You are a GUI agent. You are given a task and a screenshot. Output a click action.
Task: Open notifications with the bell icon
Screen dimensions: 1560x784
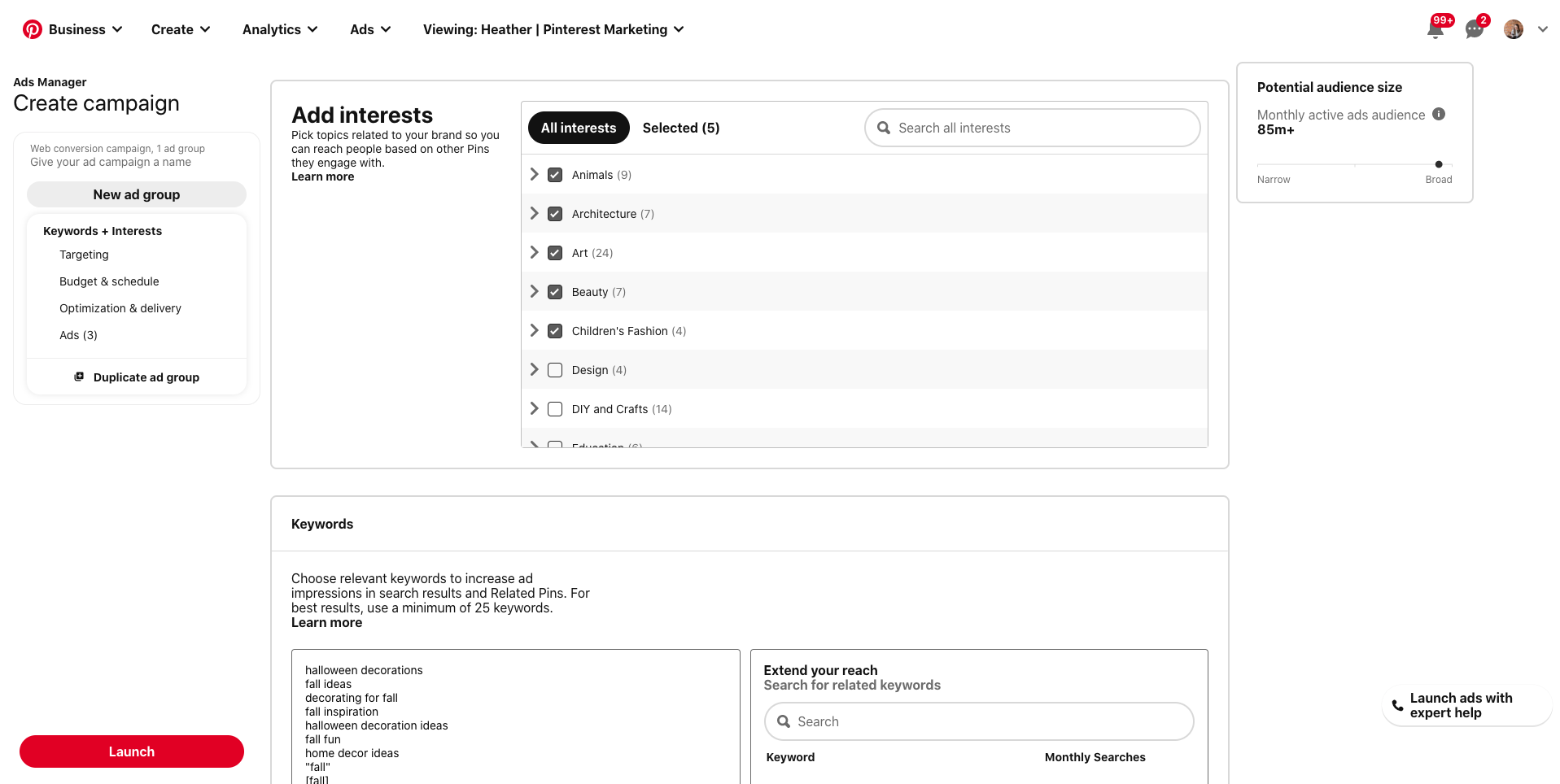[x=1435, y=29]
